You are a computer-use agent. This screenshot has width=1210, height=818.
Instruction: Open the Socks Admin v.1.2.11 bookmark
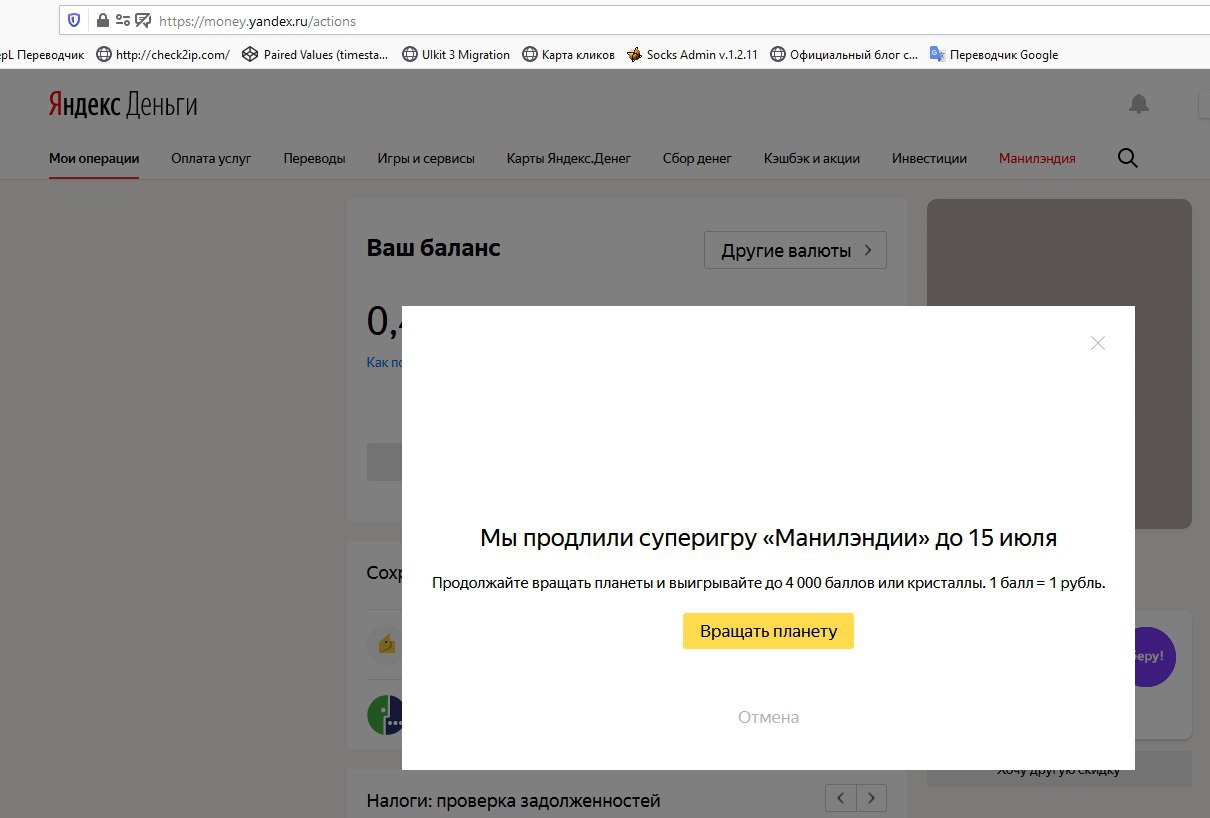692,55
